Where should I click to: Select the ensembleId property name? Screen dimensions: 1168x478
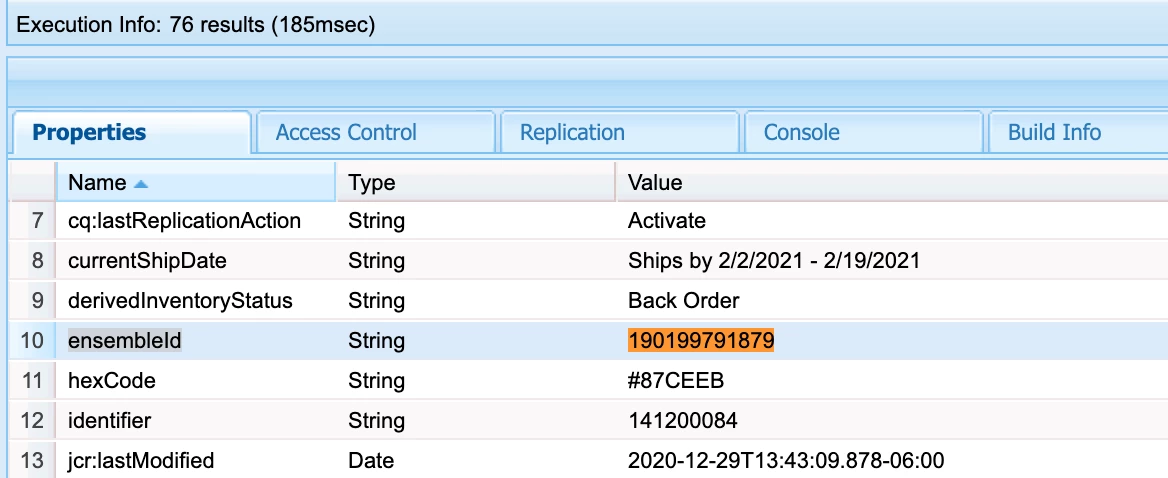(125, 341)
